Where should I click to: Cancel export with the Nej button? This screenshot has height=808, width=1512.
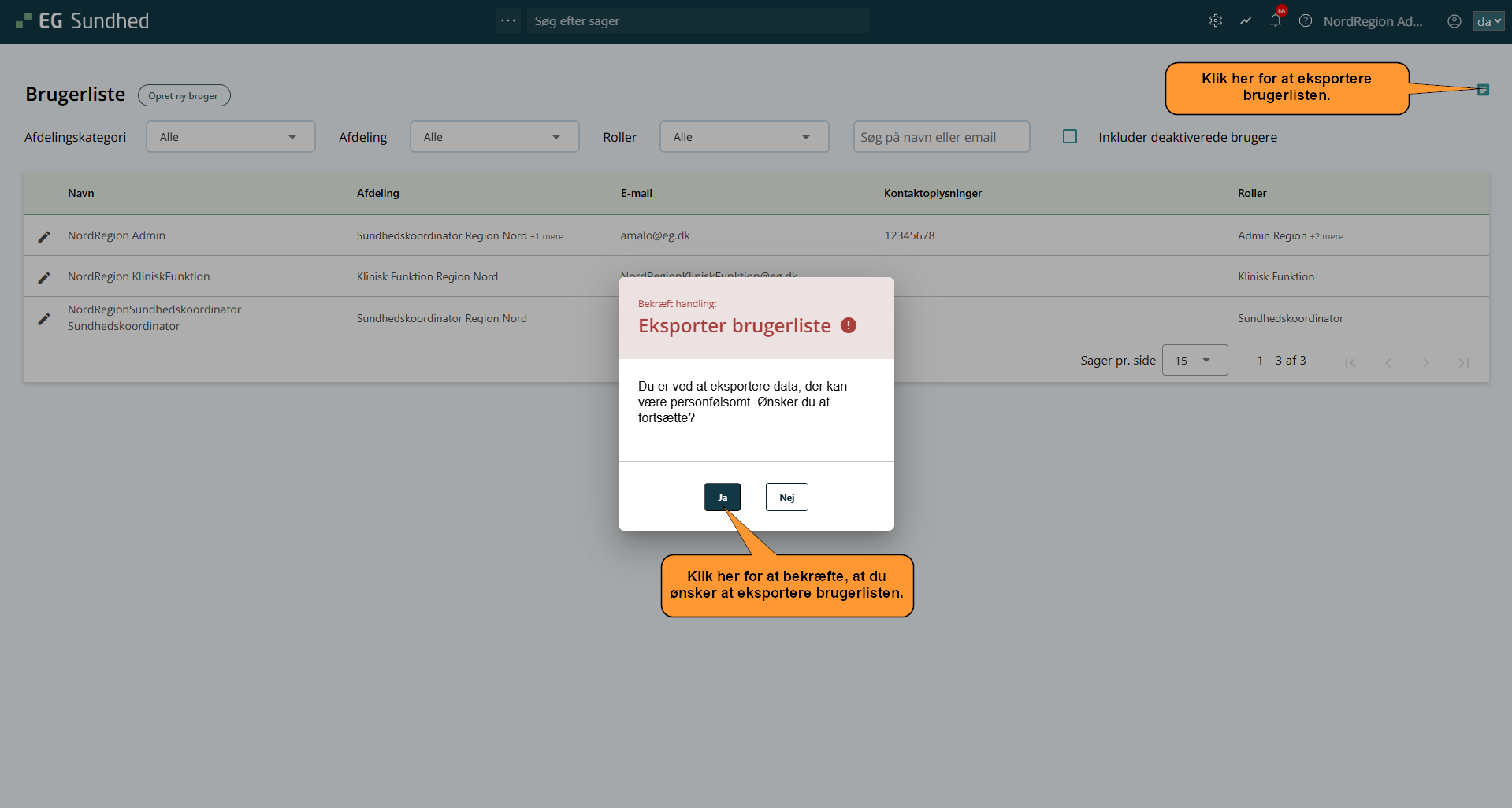click(x=787, y=497)
